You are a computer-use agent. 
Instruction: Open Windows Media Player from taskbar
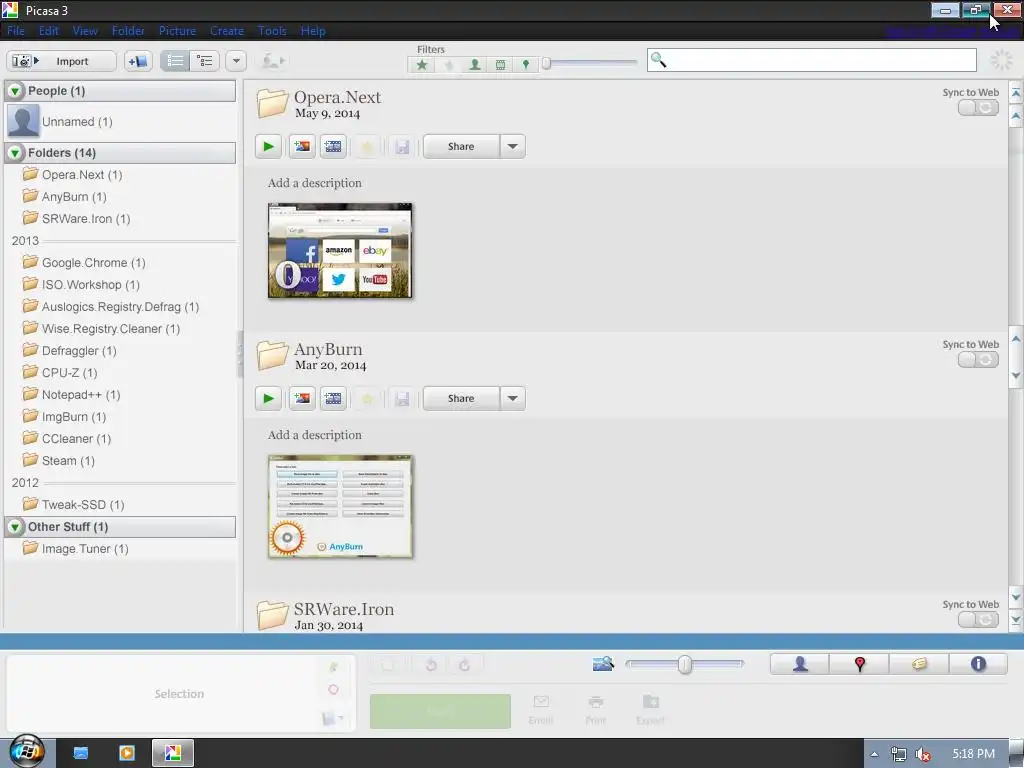(127, 753)
